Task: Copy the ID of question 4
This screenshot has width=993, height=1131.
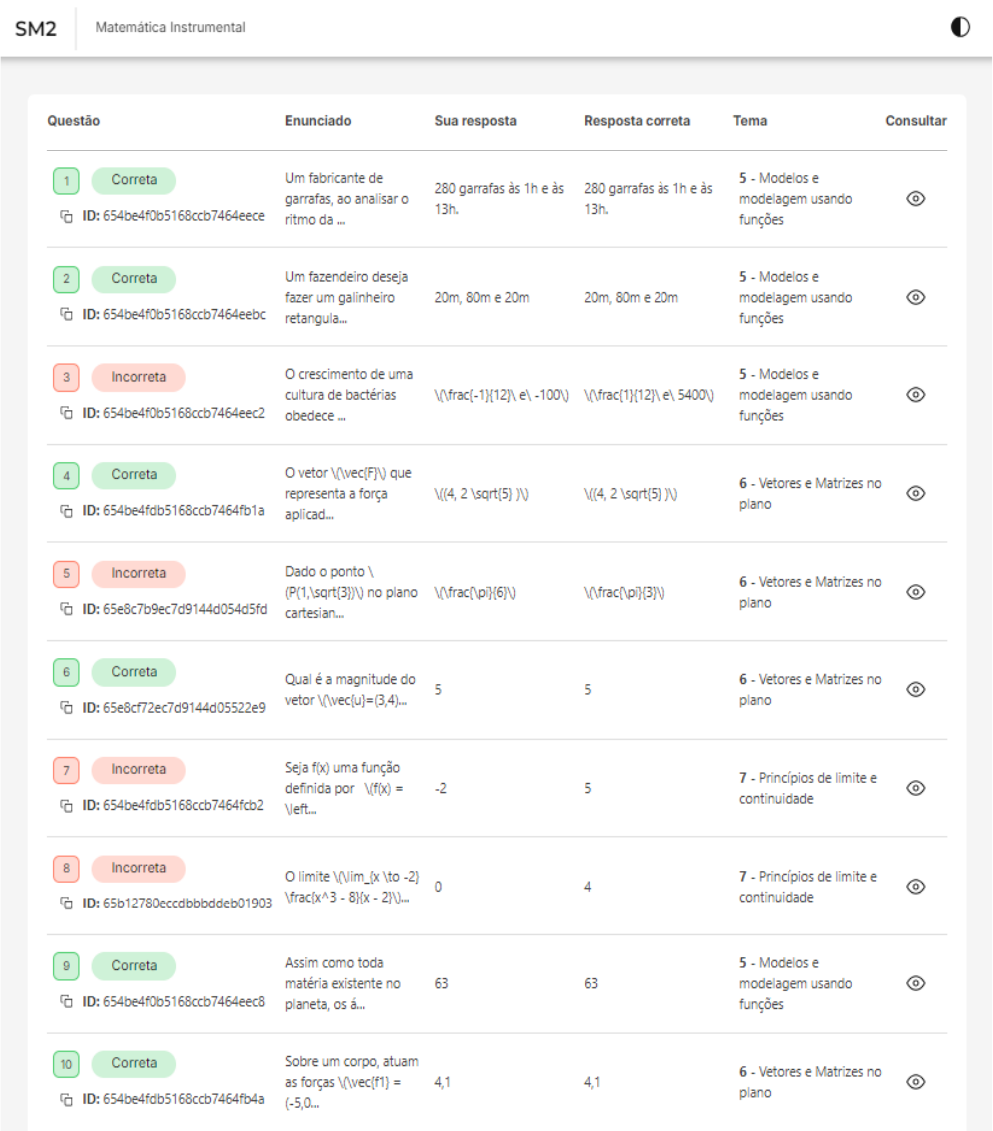Action: [x=67, y=511]
